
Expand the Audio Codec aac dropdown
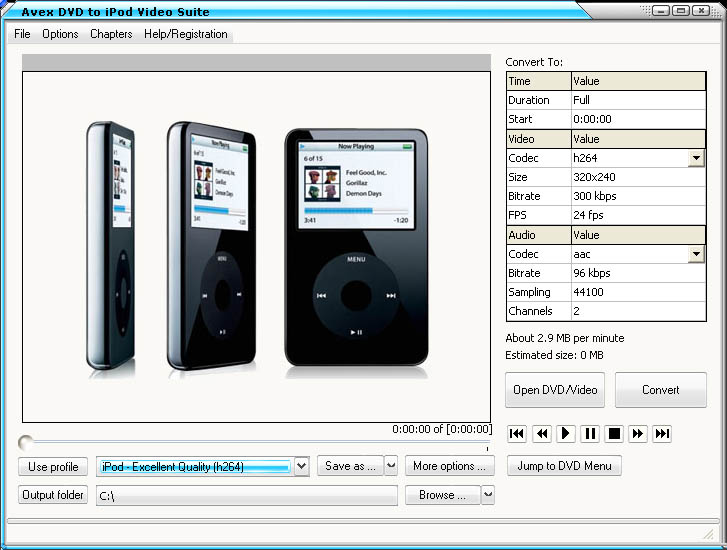click(696, 254)
